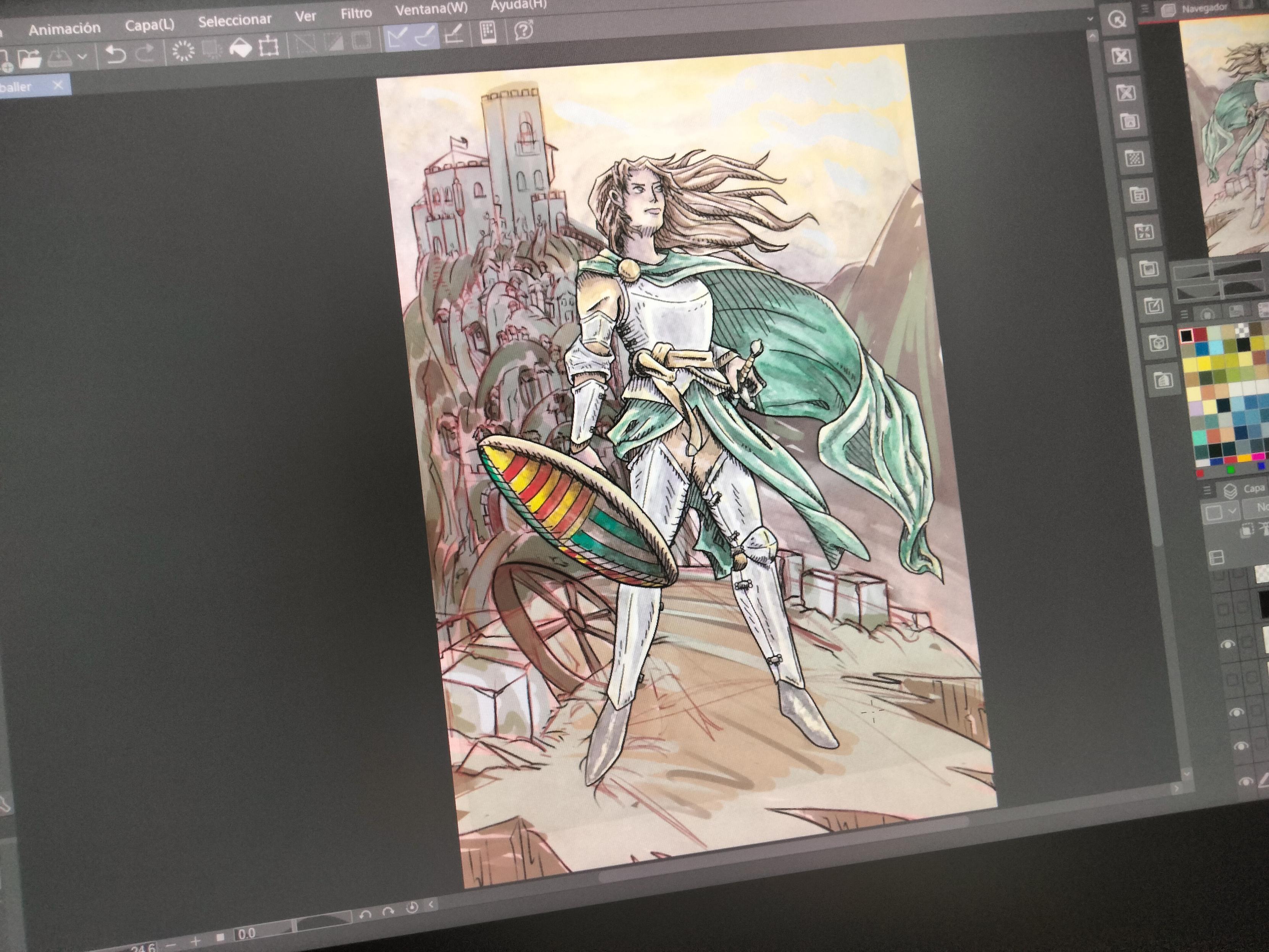Click the smartphone companion mode icon
1269x952 pixels.
tap(488, 33)
